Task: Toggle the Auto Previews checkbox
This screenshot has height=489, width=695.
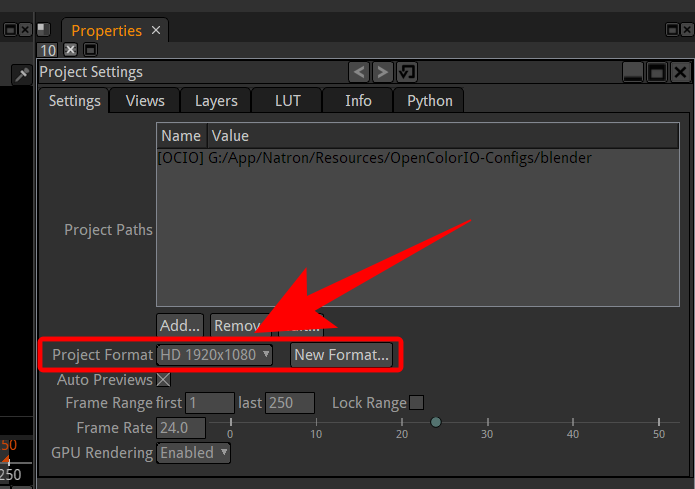Action: coord(164,380)
